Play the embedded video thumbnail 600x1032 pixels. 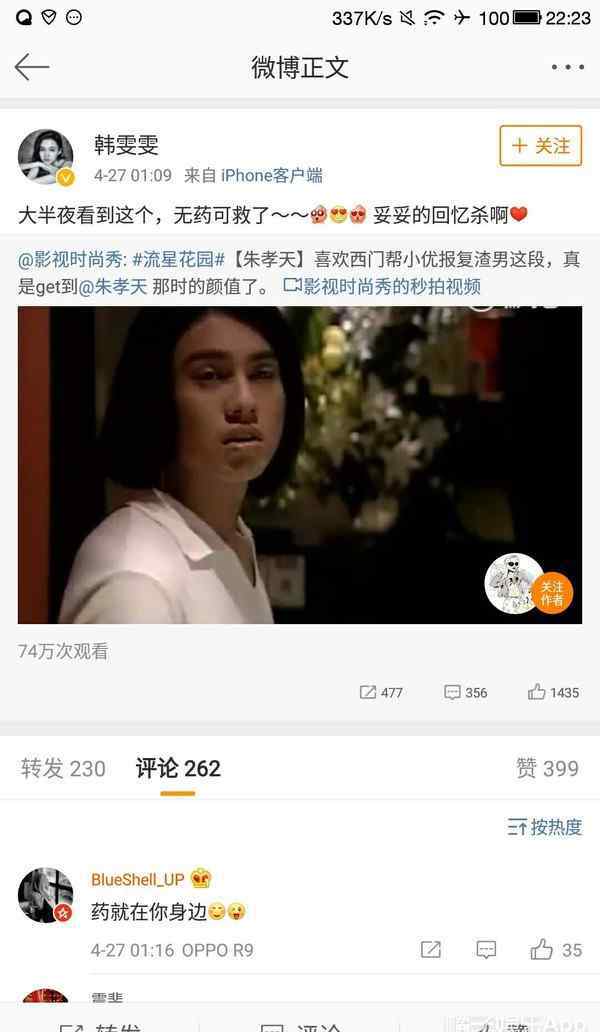coord(300,465)
